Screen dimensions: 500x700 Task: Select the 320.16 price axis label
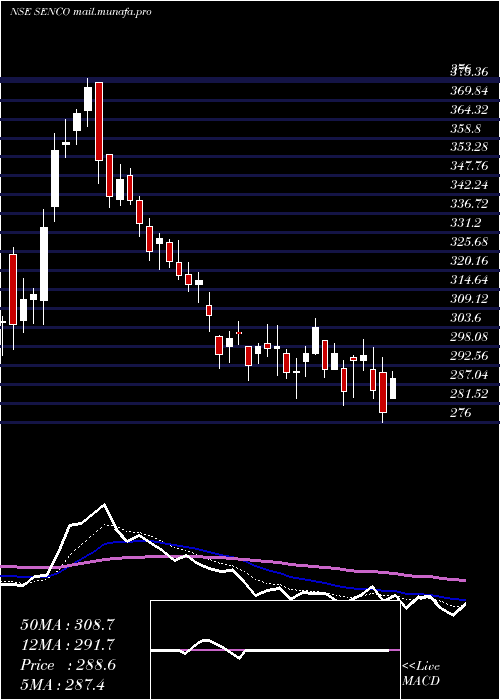[469, 262]
